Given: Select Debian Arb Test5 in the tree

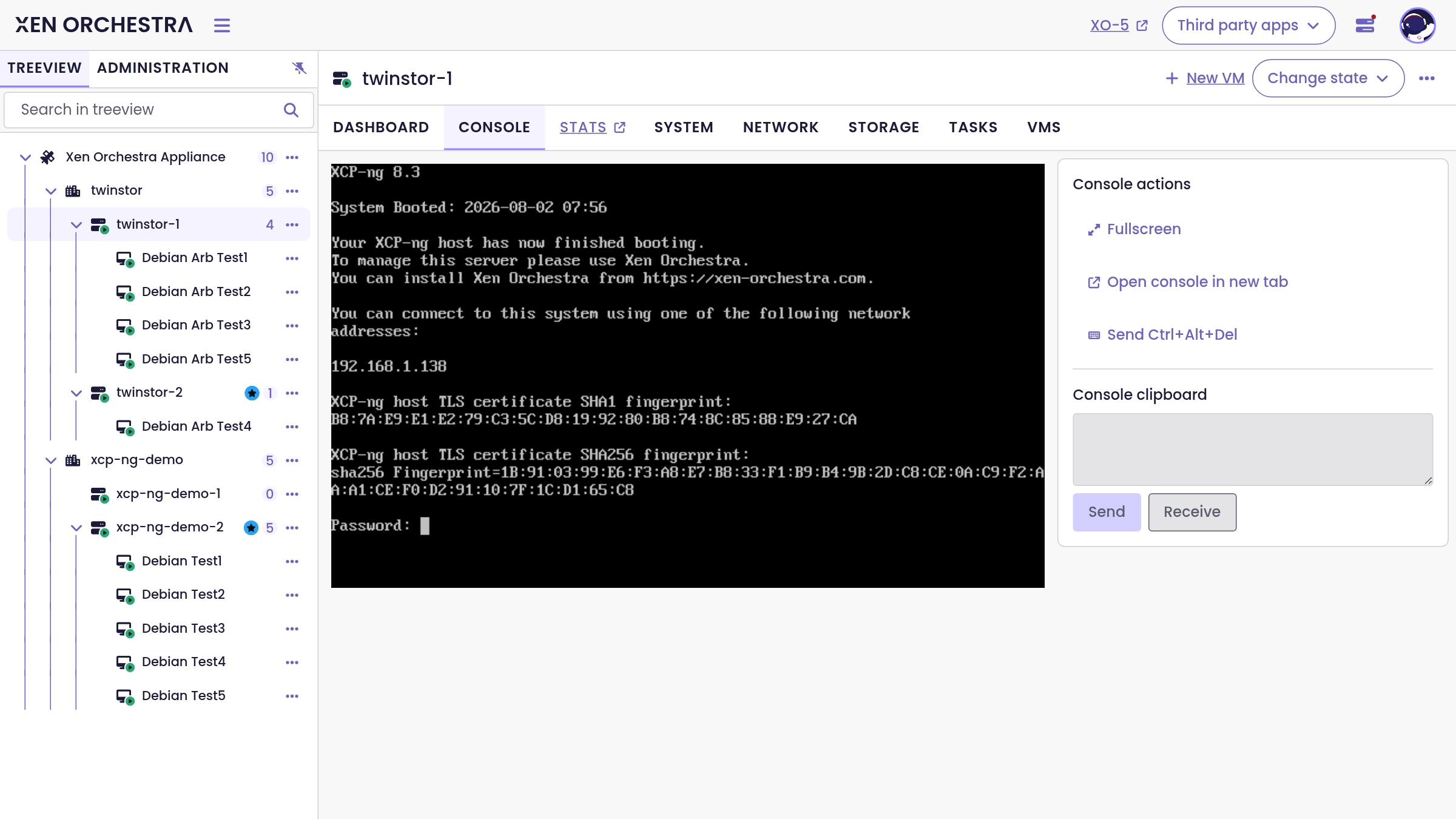Looking at the screenshot, I should 196,359.
